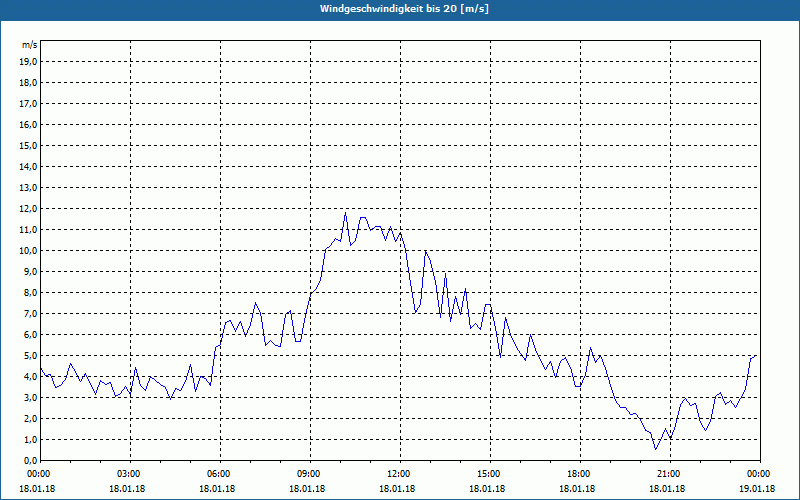Pick the 18.01.18 date under 18:00
This screenshot has height=500, width=800.
[577, 488]
